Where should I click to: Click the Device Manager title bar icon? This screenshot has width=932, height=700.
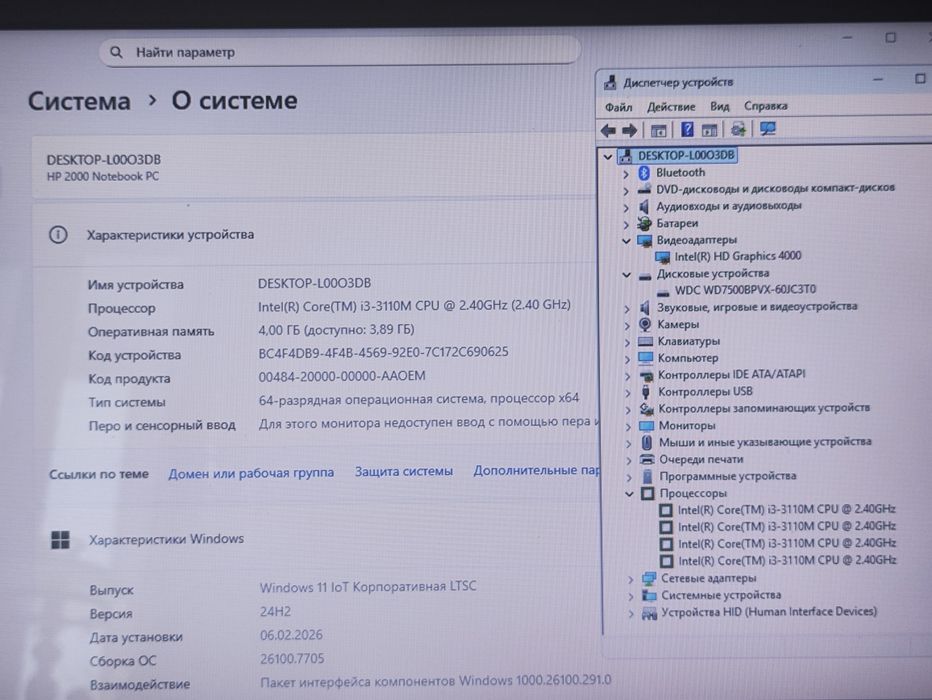(610, 83)
